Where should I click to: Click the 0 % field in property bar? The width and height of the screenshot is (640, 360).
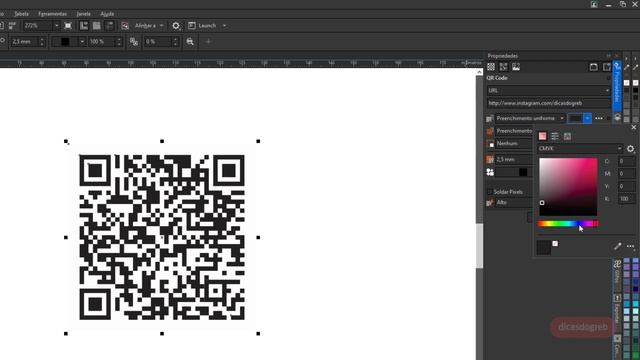pyautogui.click(x=158, y=42)
